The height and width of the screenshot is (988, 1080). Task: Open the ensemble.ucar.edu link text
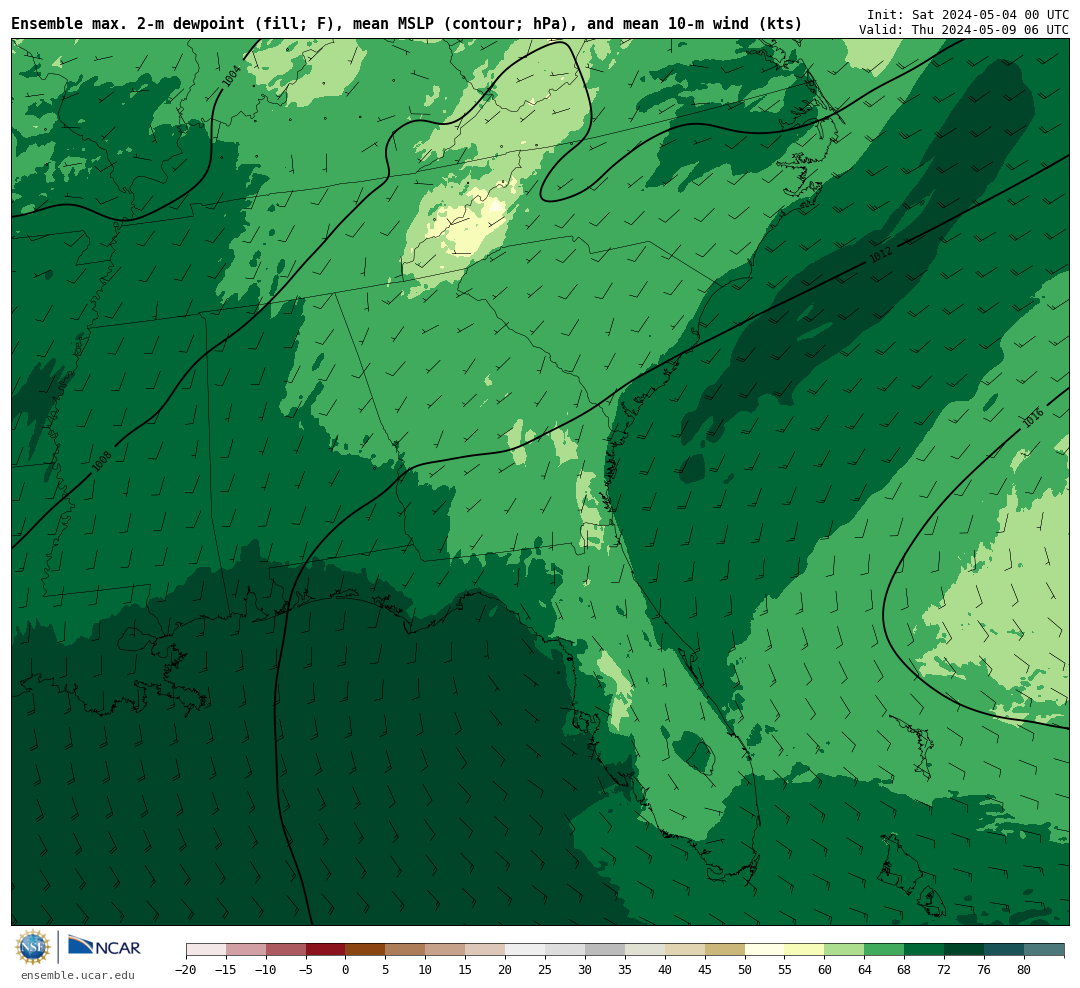tap(78, 975)
